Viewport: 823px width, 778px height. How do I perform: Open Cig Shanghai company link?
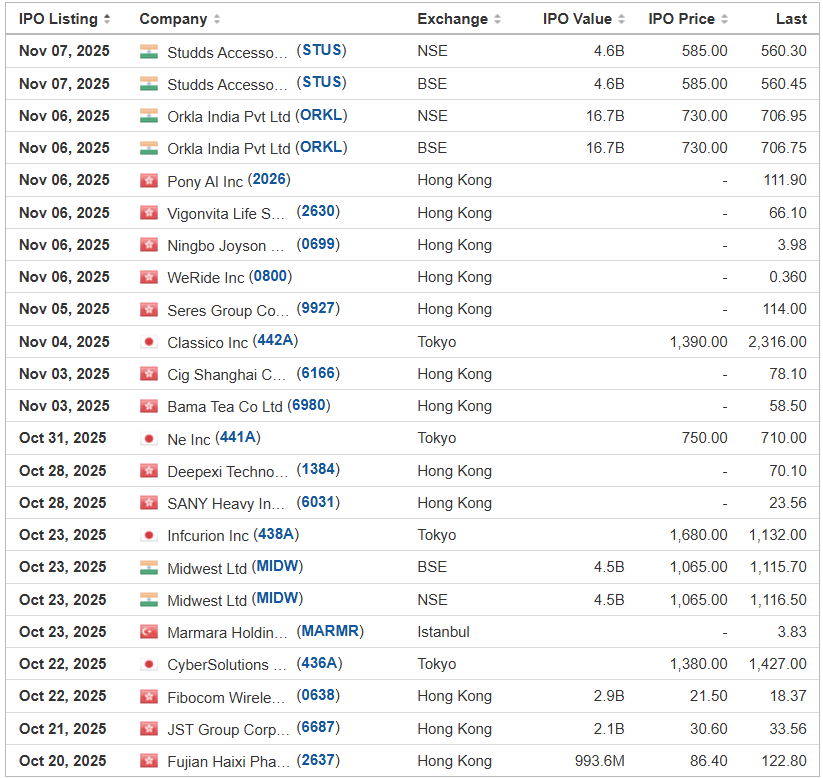click(x=227, y=375)
